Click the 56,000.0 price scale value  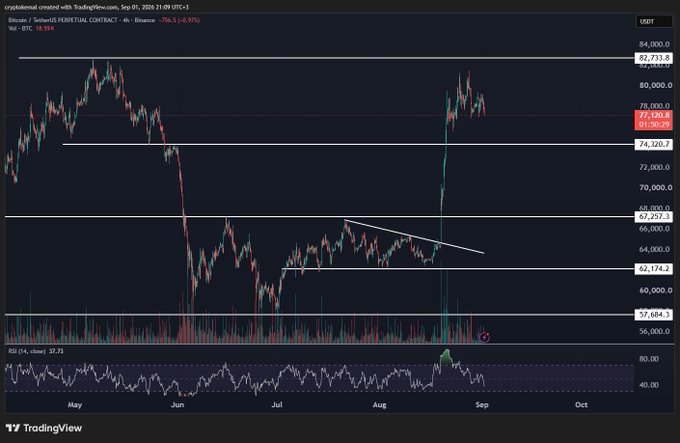[655, 331]
